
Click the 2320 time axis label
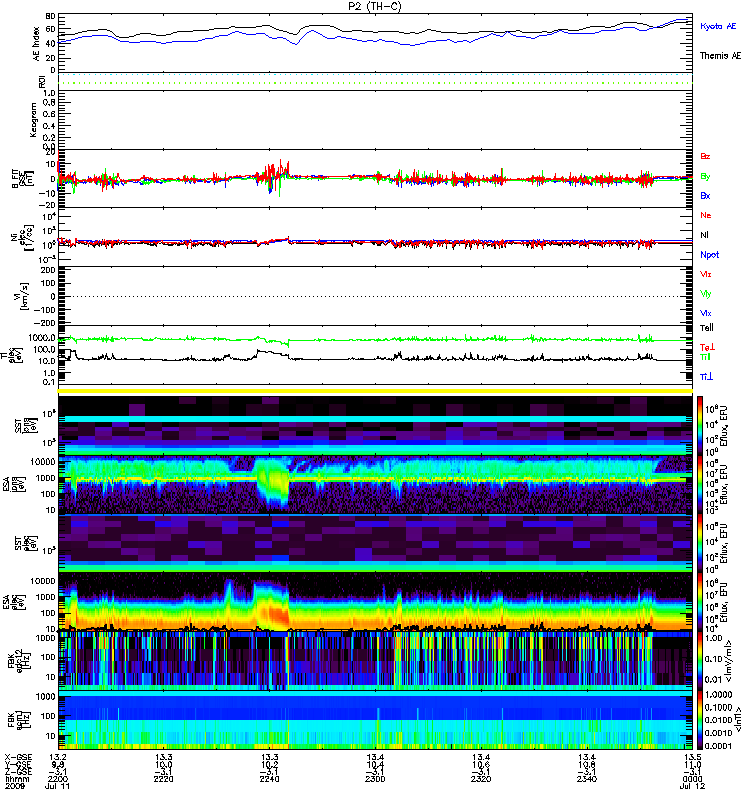point(481,779)
